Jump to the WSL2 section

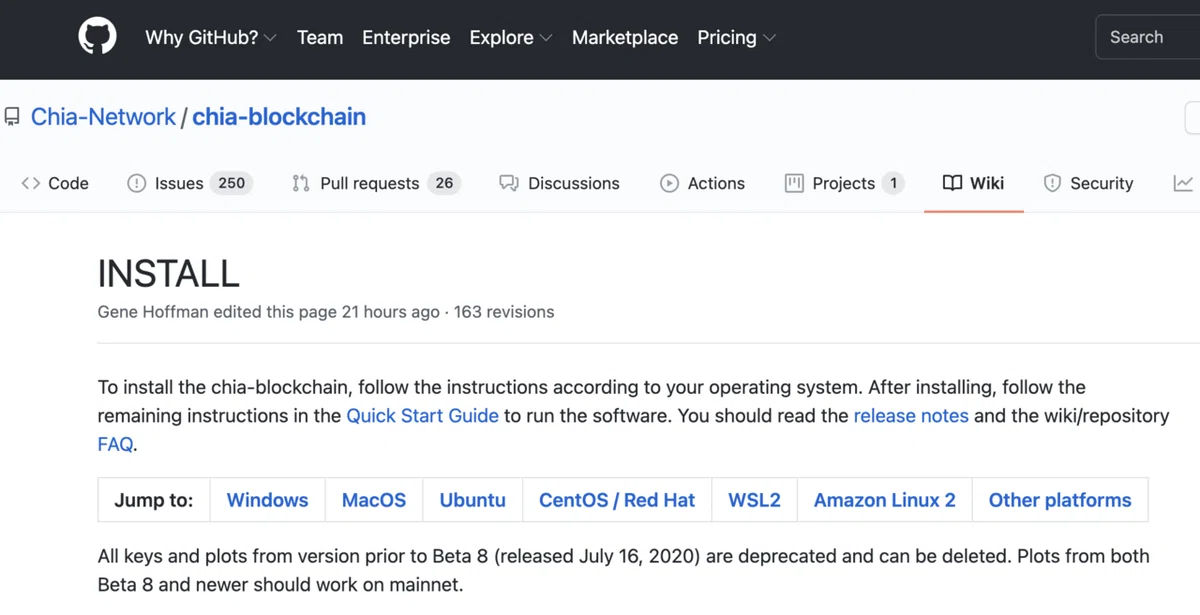(754, 500)
